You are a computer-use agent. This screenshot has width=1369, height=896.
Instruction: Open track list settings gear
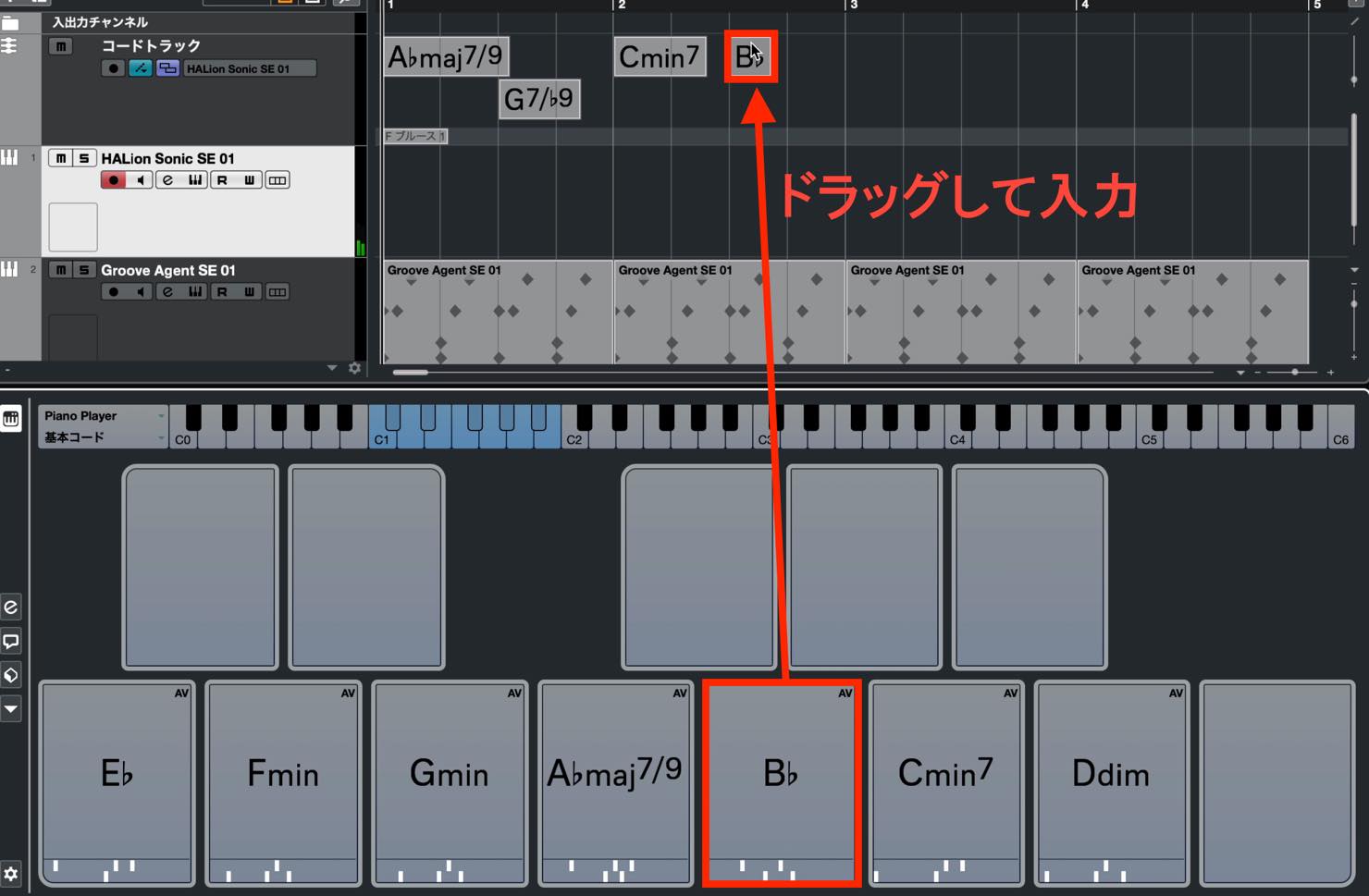[x=354, y=368]
